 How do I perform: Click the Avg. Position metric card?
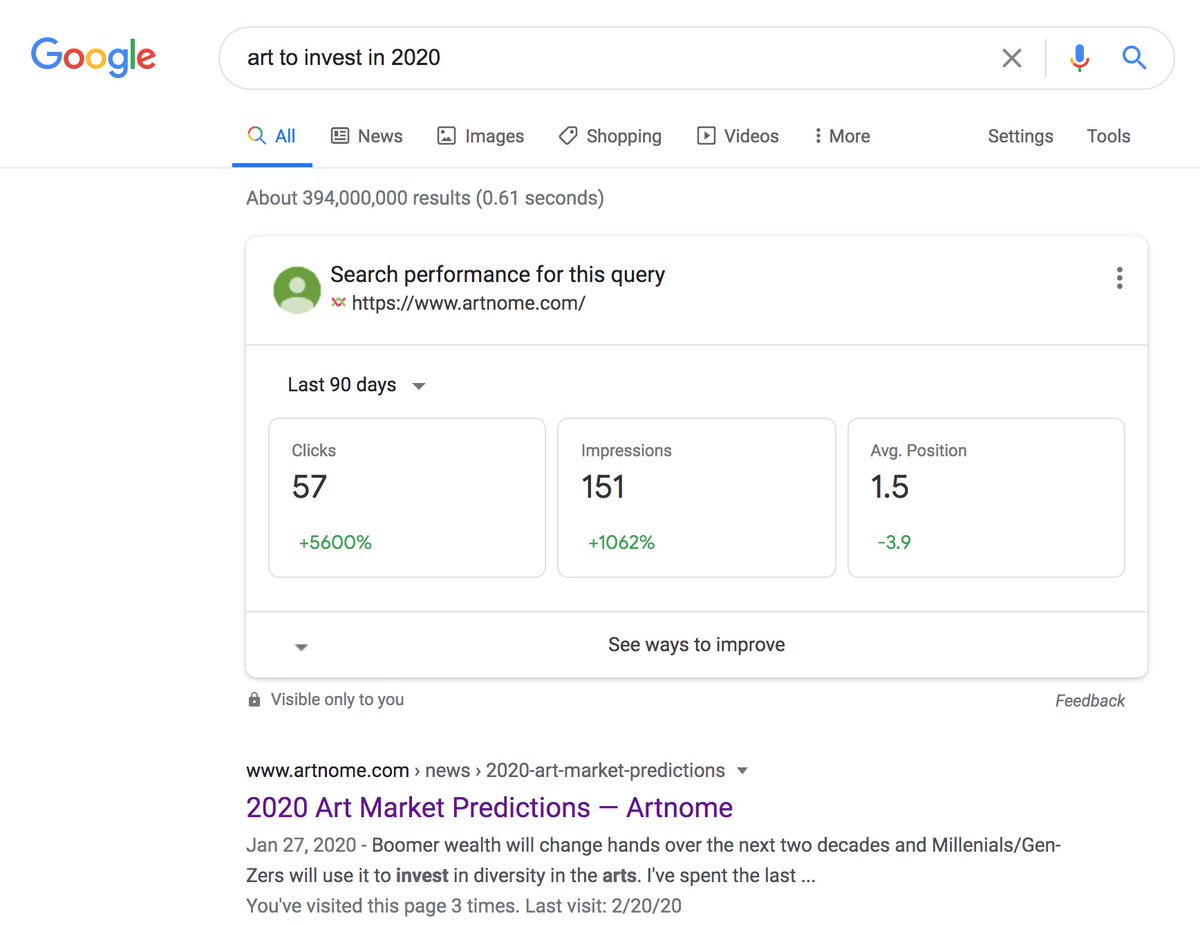[x=986, y=498]
